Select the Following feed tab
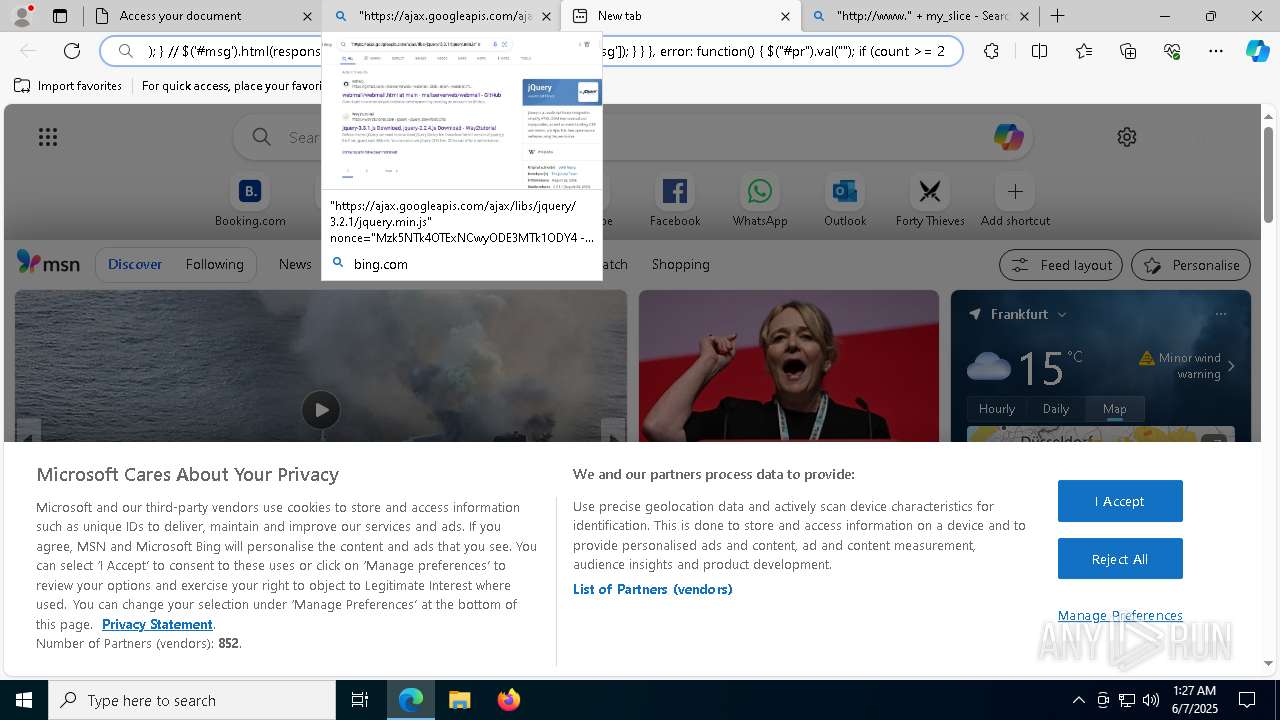This screenshot has height=720, width=1280. click(214, 264)
